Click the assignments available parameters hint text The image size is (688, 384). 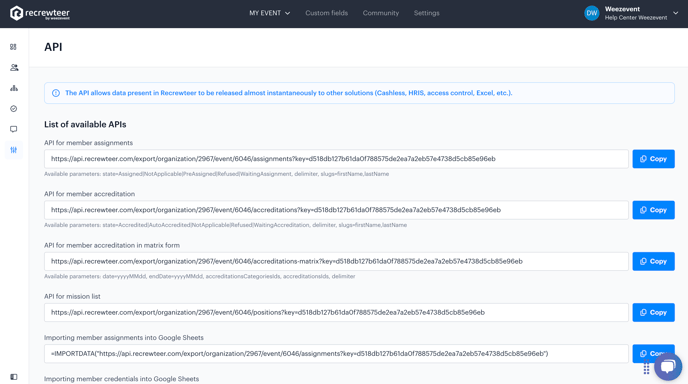pos(216,174)
